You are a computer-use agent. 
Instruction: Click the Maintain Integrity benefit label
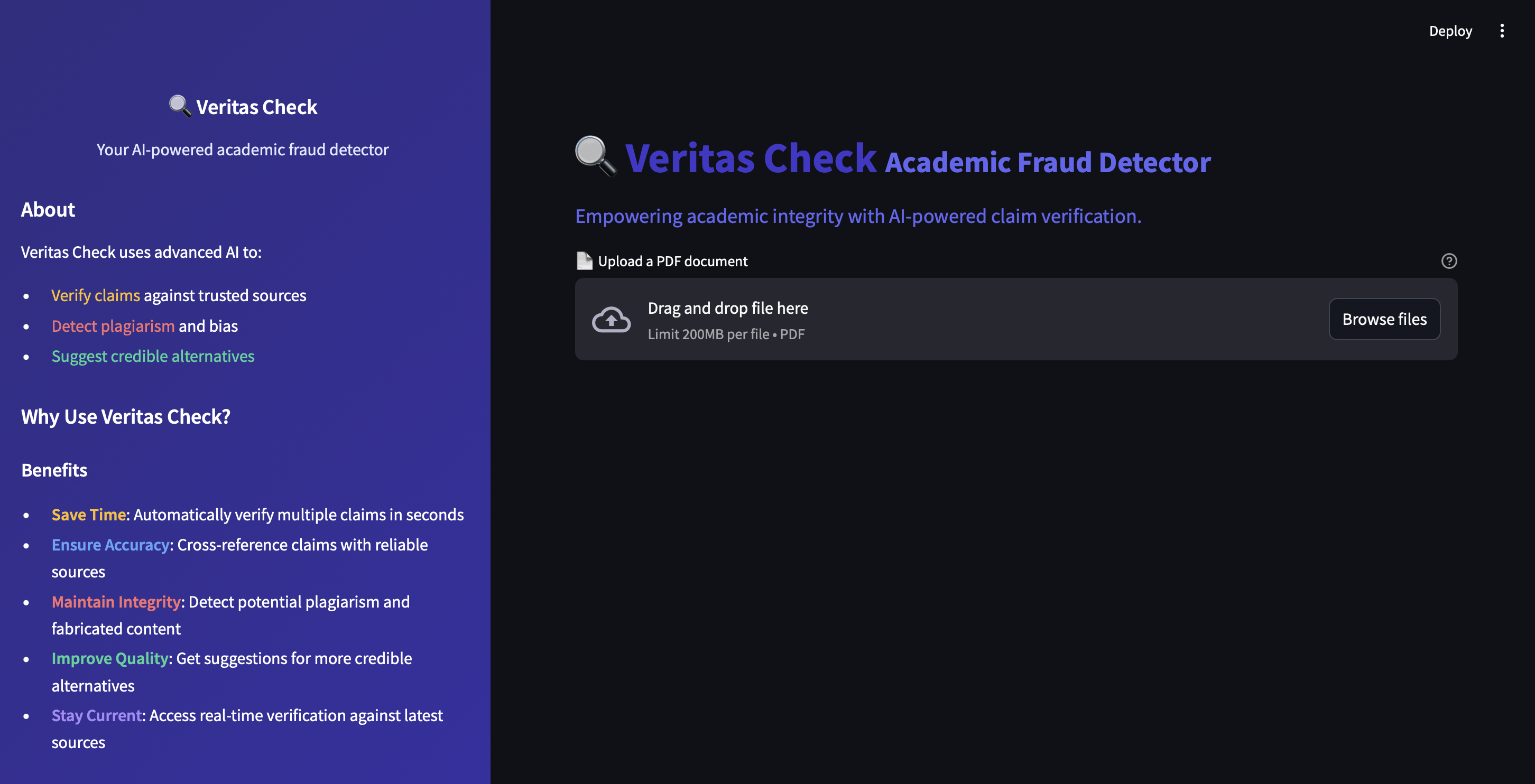pos(116,602)
